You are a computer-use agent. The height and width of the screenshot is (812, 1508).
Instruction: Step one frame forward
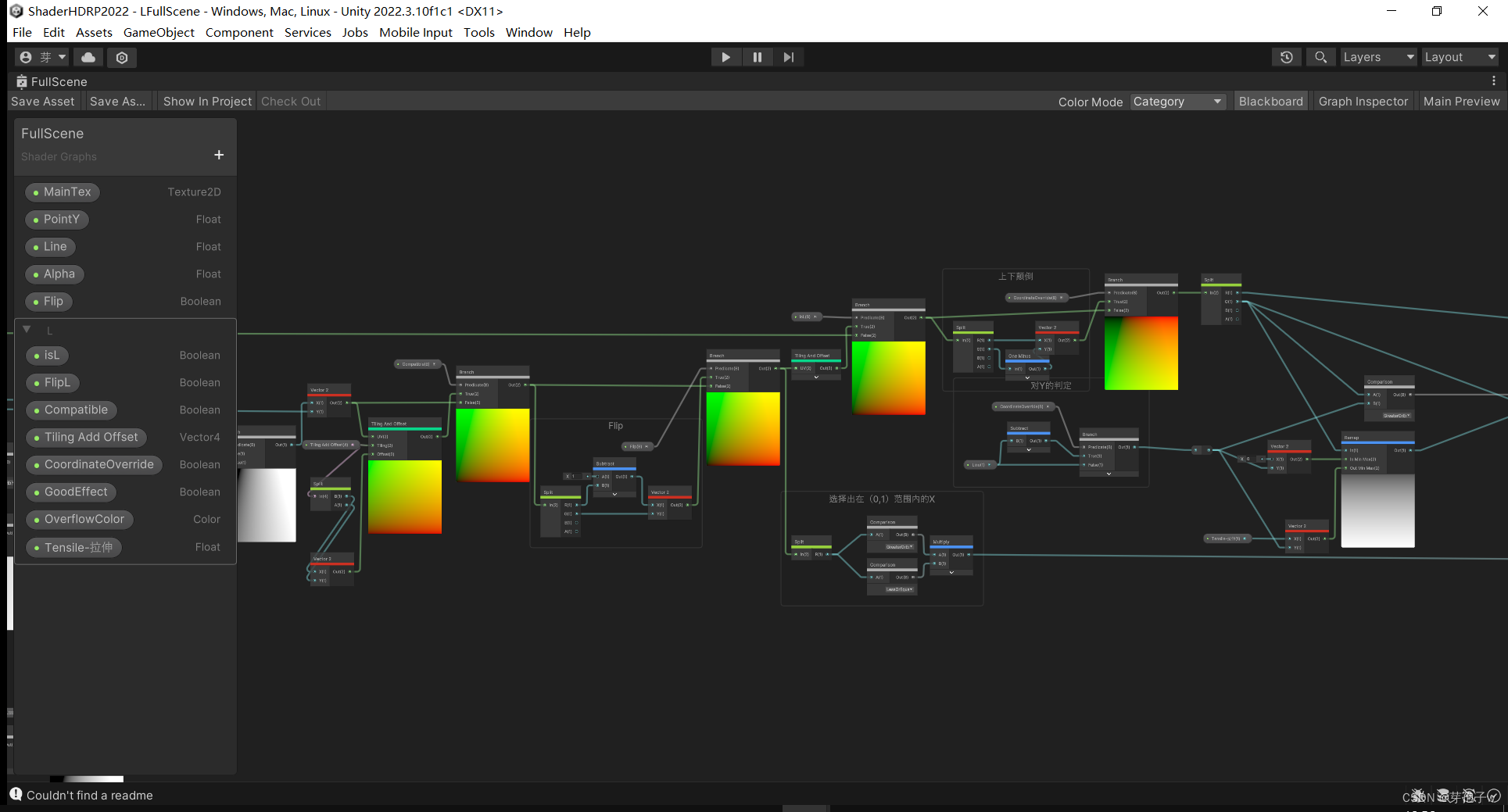788,57
